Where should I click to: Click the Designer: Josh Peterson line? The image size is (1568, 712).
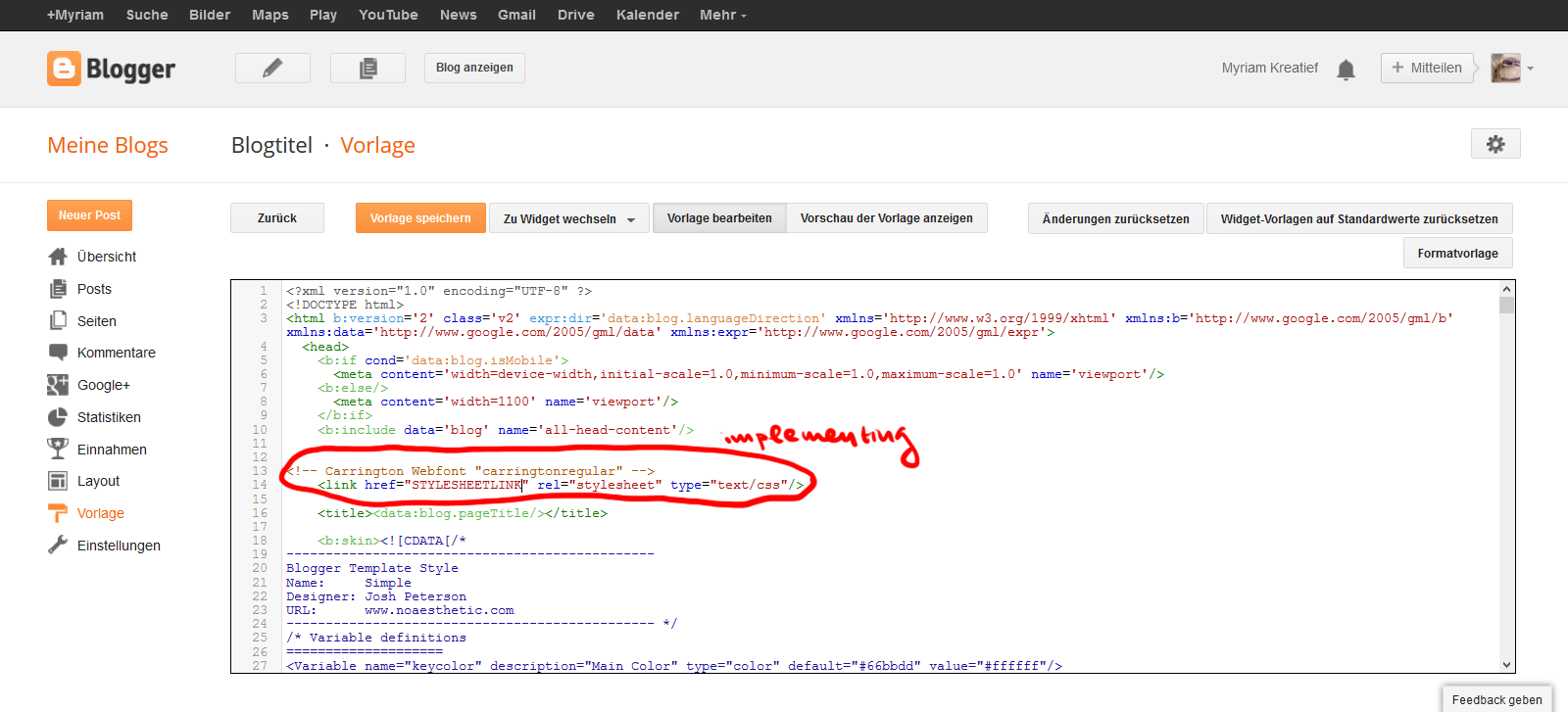pyautogui.click(x=376, y=596)
